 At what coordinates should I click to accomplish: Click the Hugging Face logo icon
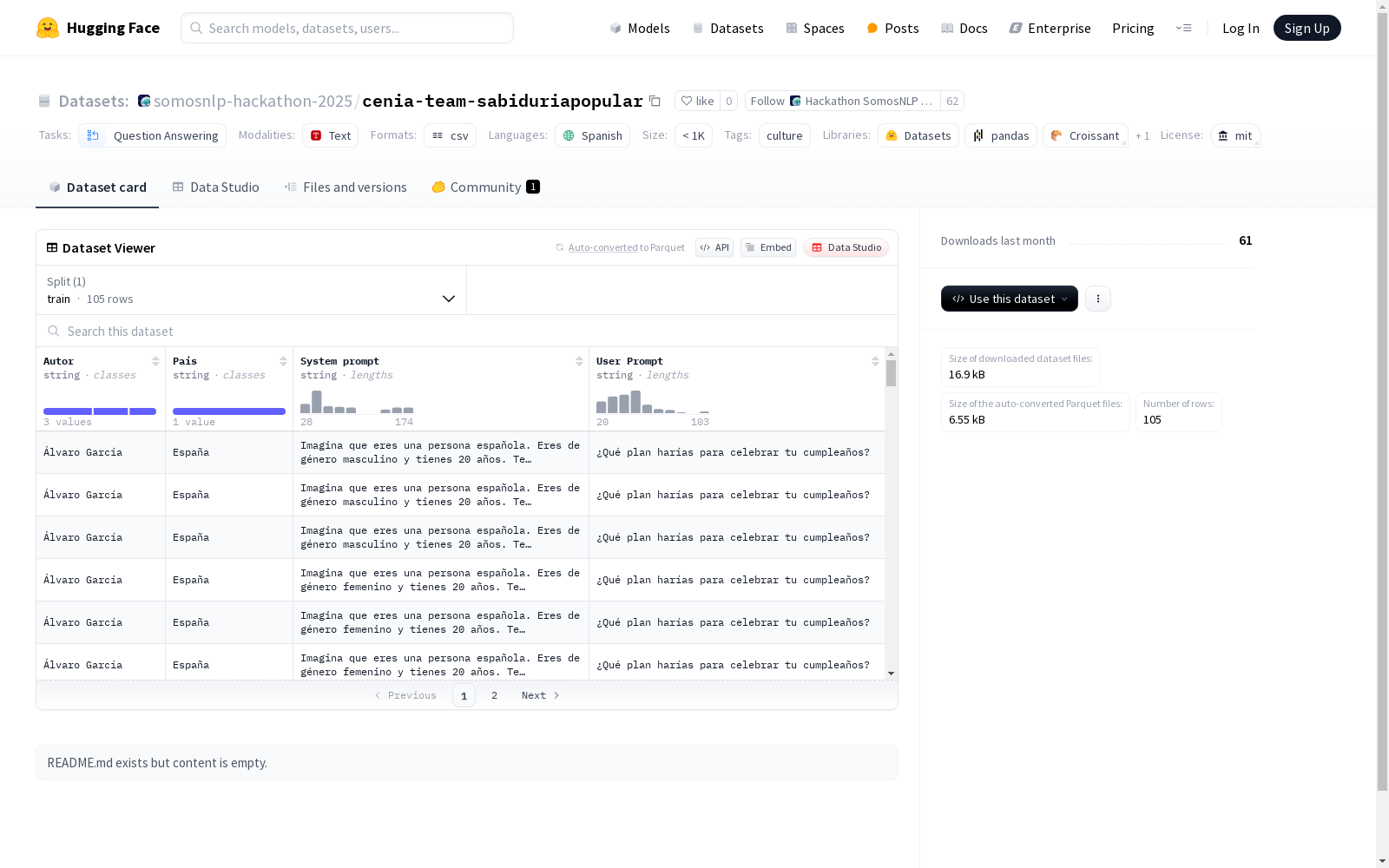tap(48, 28)
